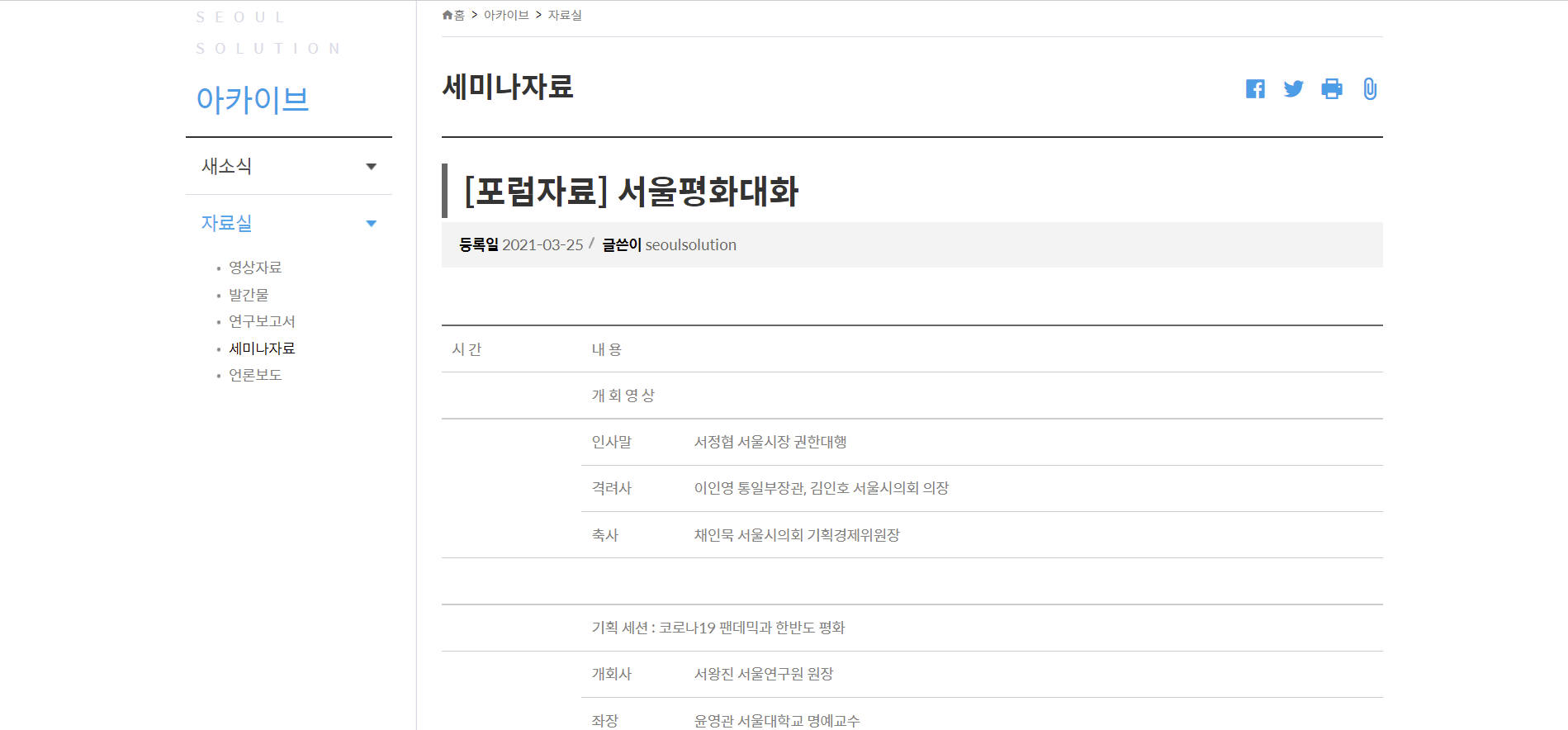Screen dimensions: 1568x730
Task: Click the 아카이브 sidebar heading
Action: point(253,100)
